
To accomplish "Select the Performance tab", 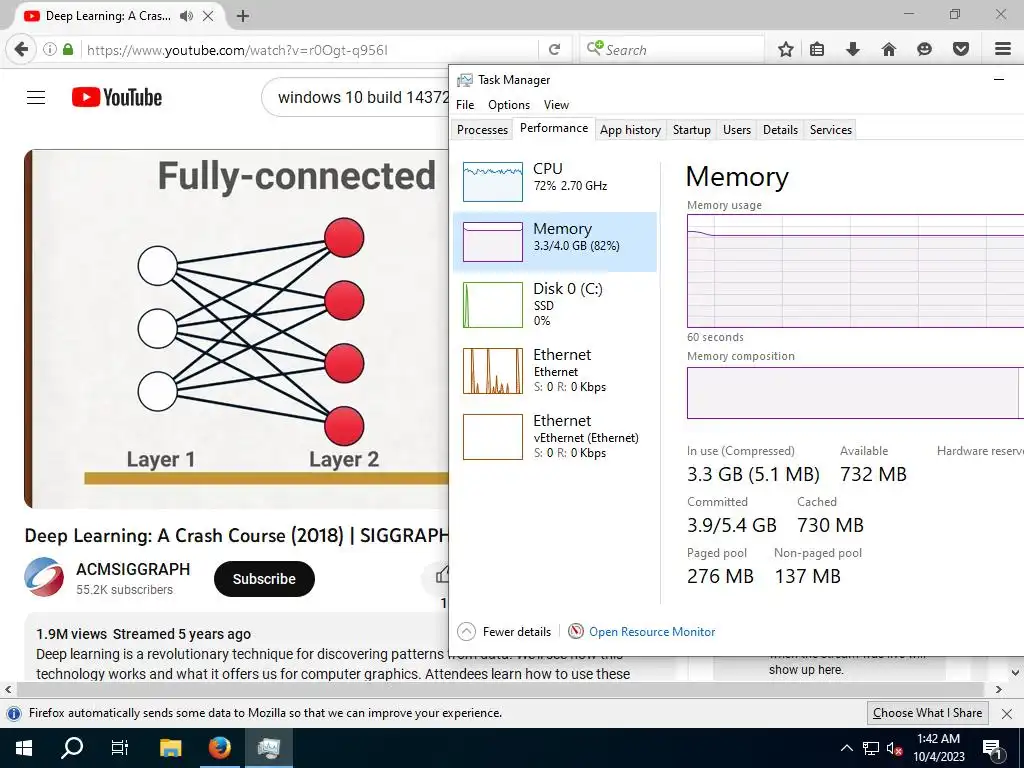I will pos(554,128).
